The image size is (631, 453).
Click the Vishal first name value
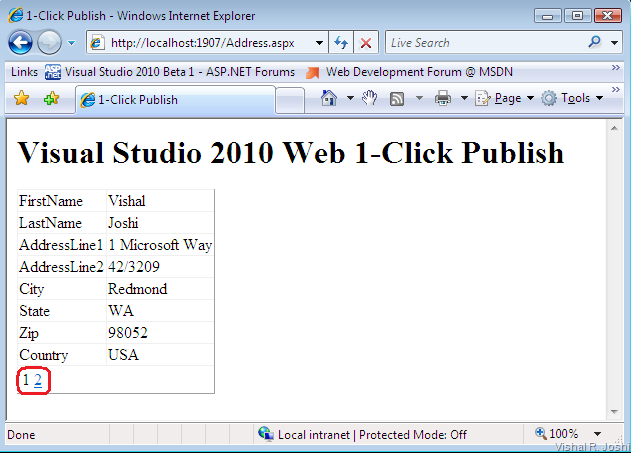tap(126, 201)
